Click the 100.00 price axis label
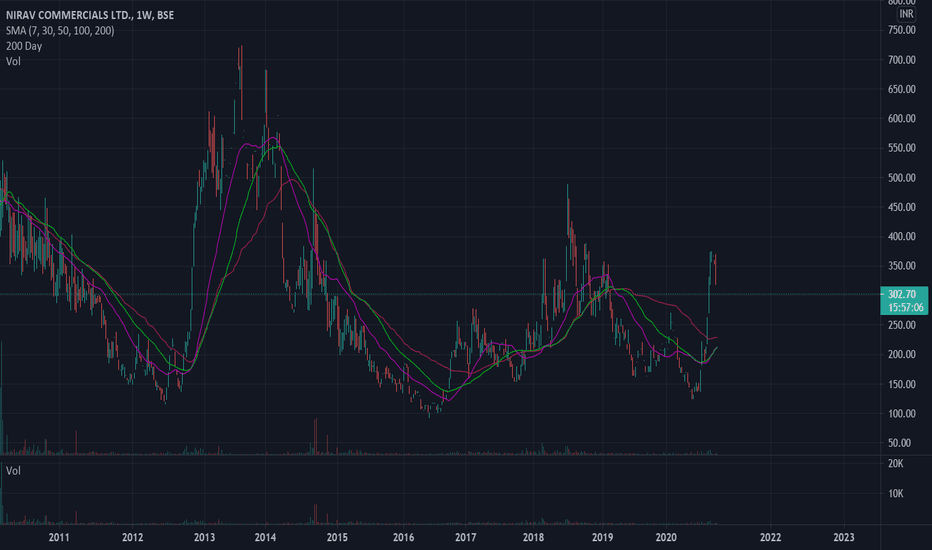This screenshot has height=550, width=932. (x=902, y=413)
